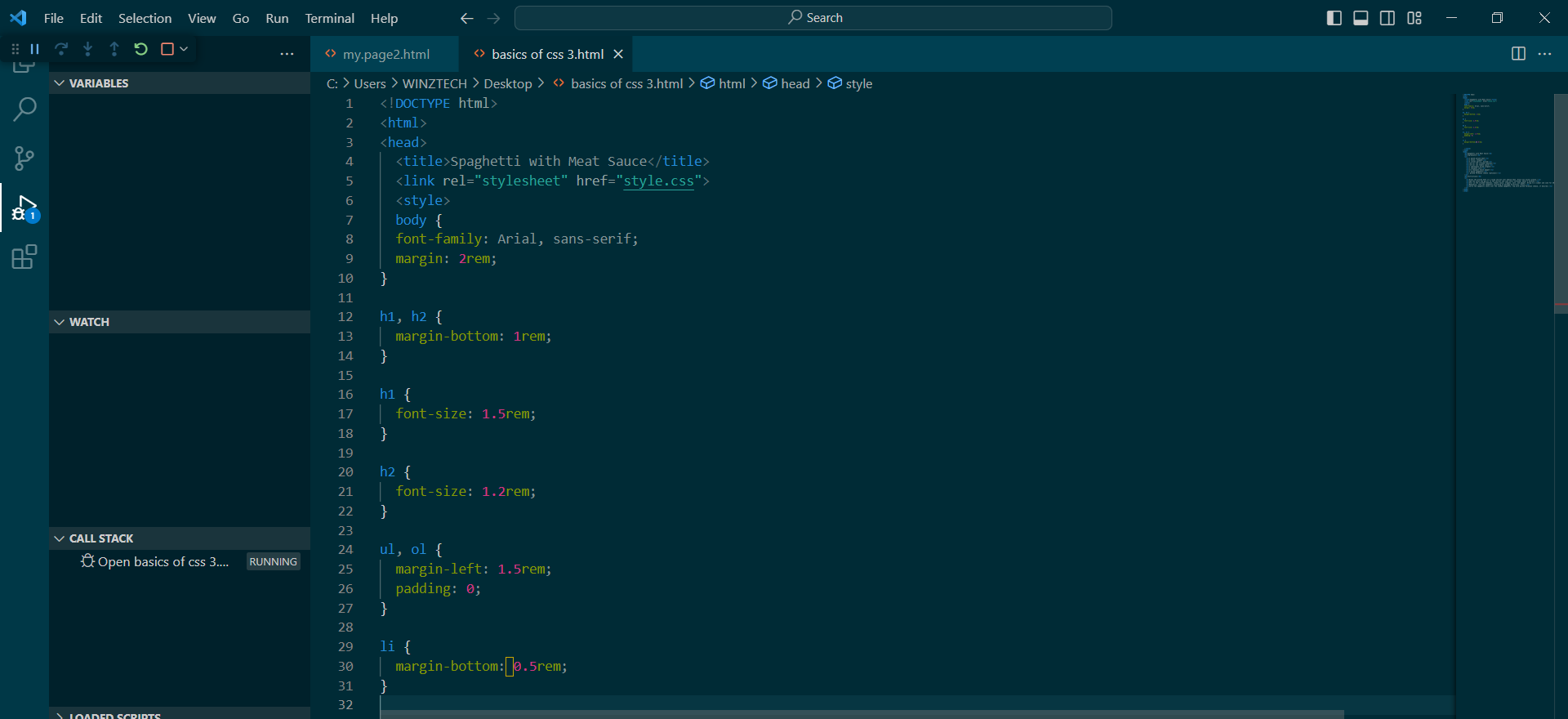Follow the style.css link in line 5
This screenshot has width=1568, height=719.
658,181
